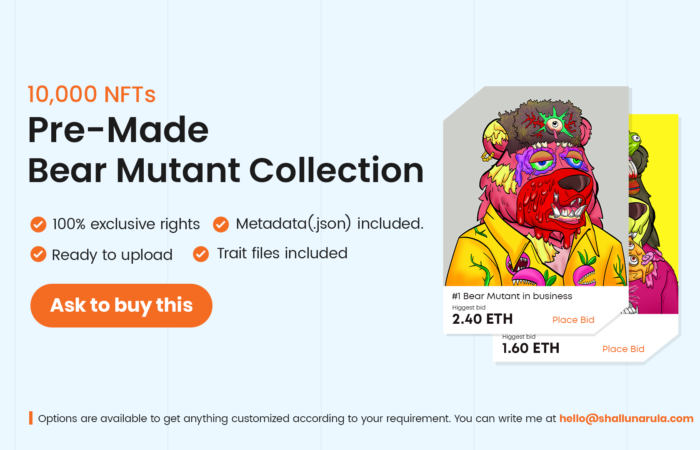Select the yellow-background NFT card behind
This screenshot has height=450, width=700.
click(x=654, y=214)
